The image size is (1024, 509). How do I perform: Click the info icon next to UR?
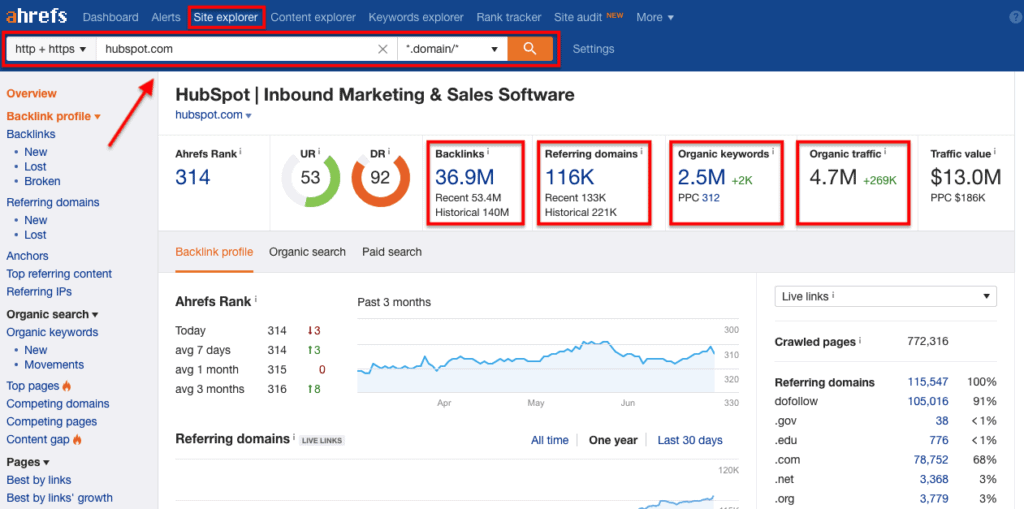[x=319, y=152]
